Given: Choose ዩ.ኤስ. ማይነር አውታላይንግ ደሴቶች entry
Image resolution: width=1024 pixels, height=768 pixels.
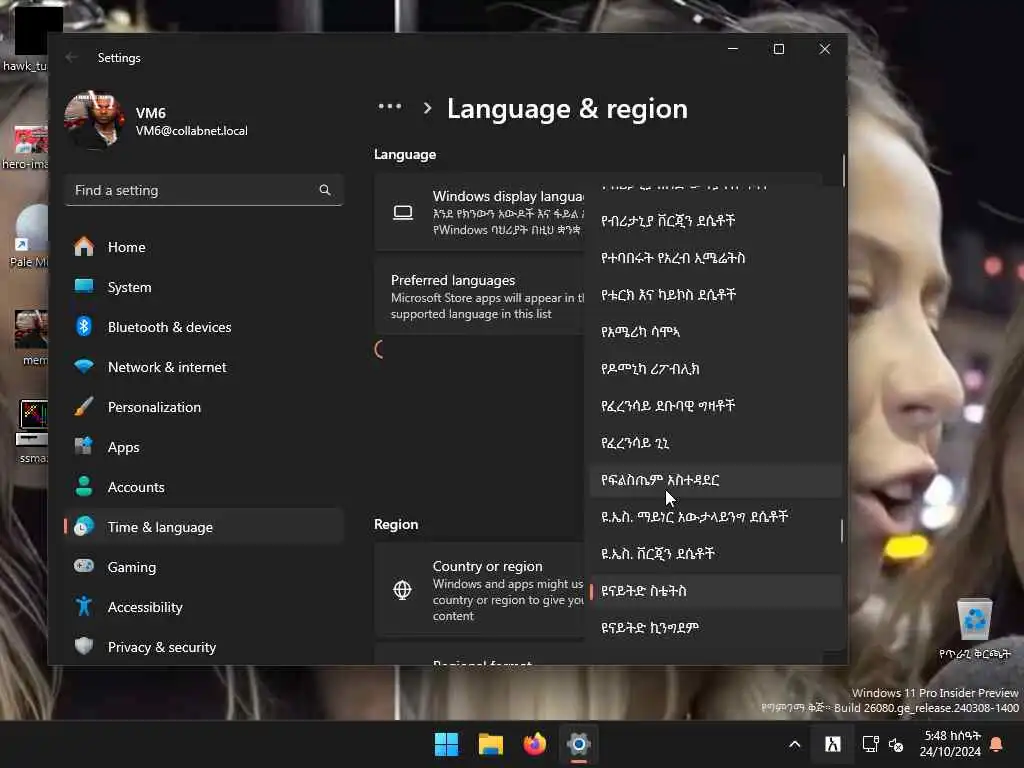Looking at the screenshot, I should click(715, 517).
